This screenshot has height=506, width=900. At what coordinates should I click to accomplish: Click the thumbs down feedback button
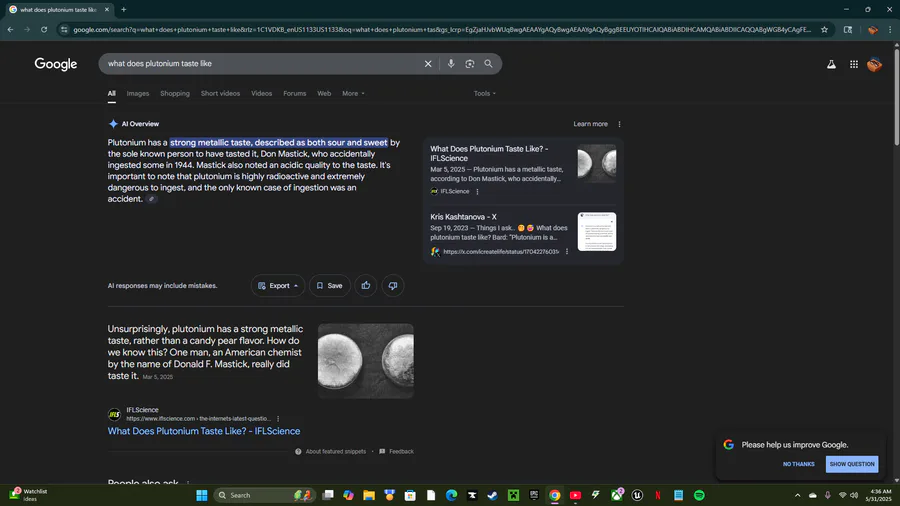pos(393,286)
